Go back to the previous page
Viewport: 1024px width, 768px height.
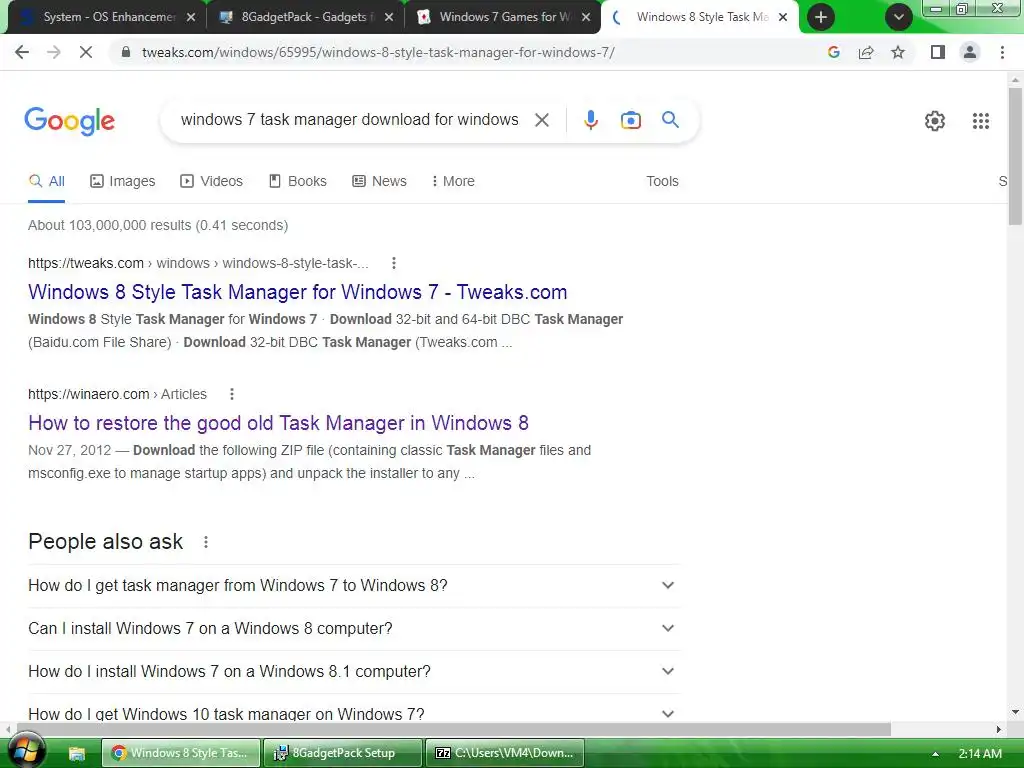22,52
